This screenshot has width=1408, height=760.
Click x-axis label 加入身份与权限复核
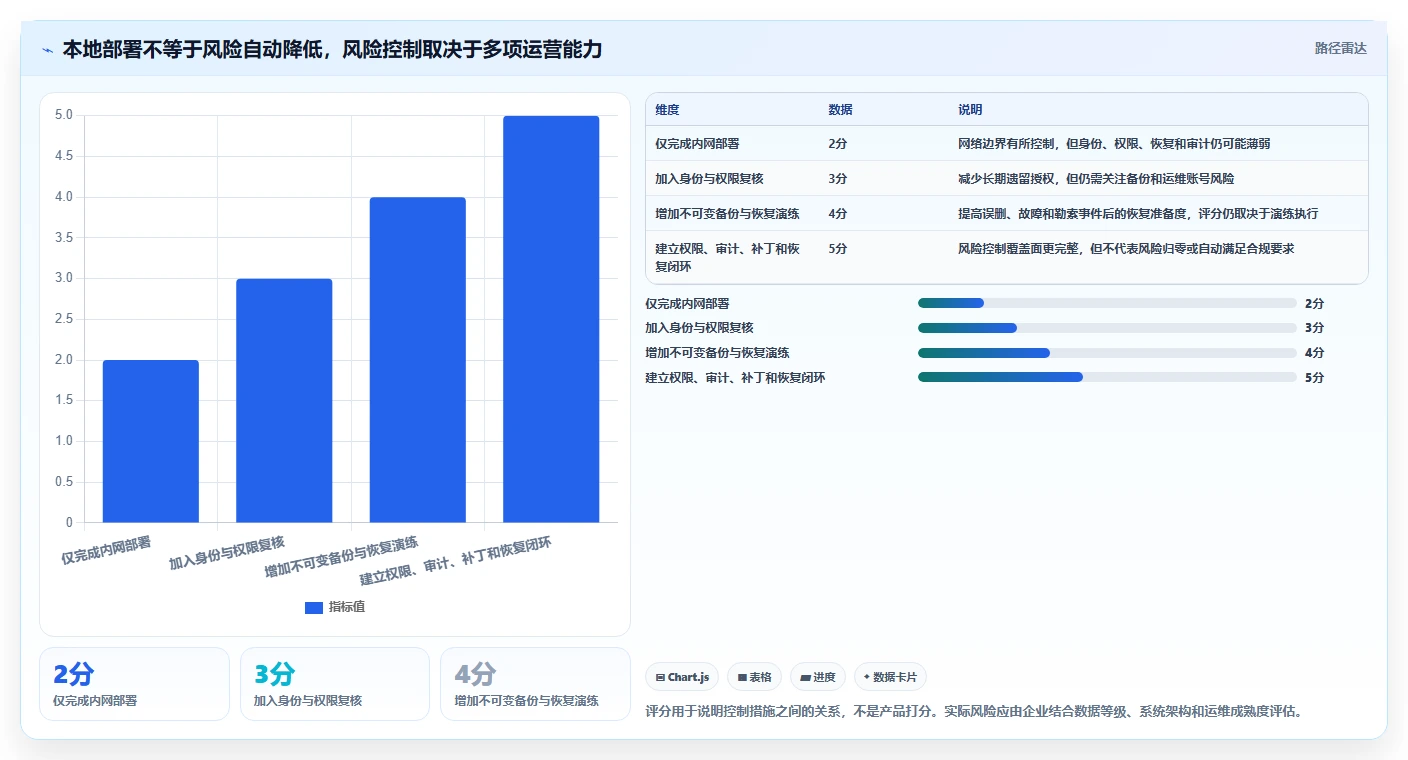(227, 553)
